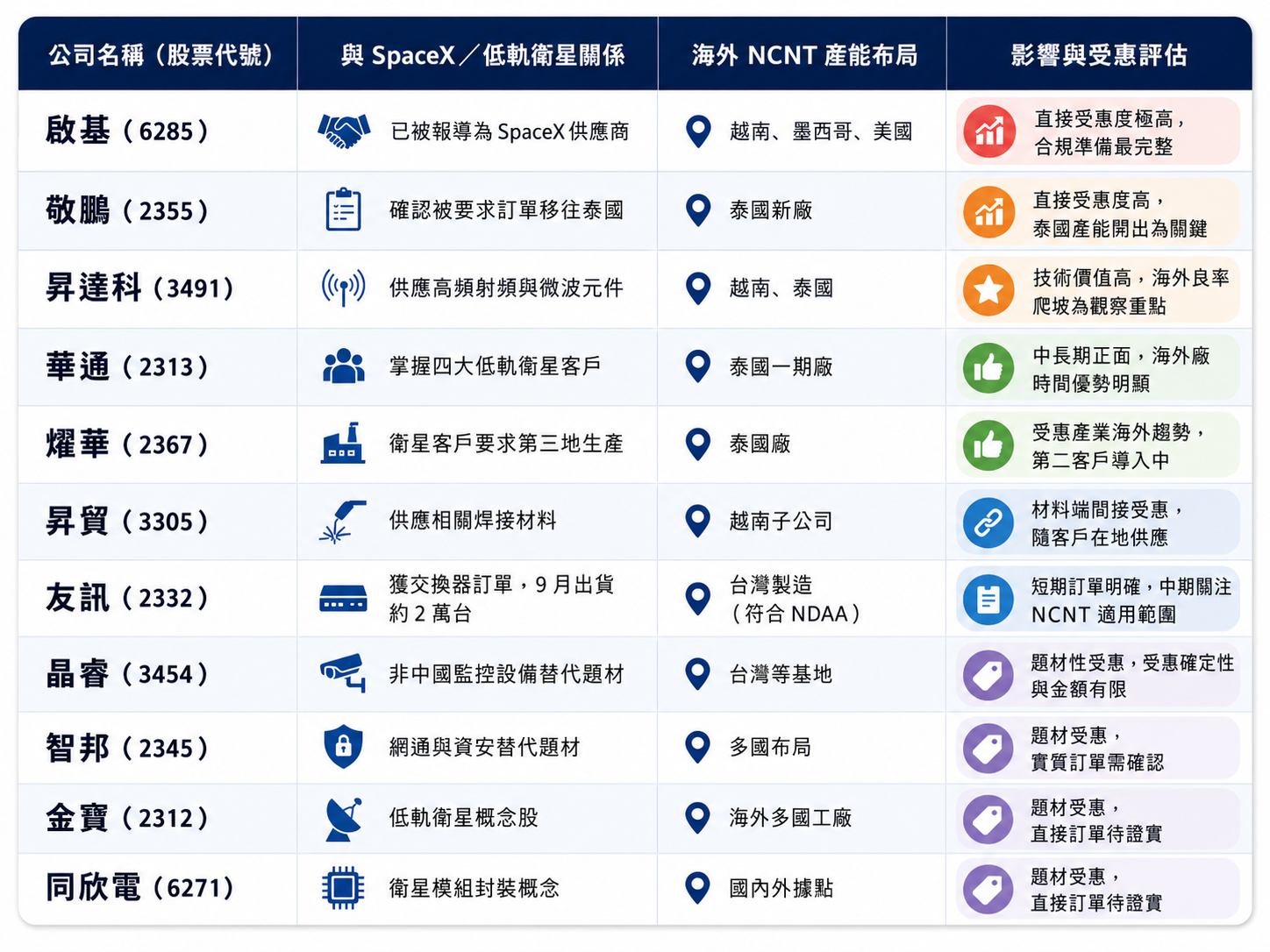Select the green thumbs-up icon in 華通 row

coord(988,367)
